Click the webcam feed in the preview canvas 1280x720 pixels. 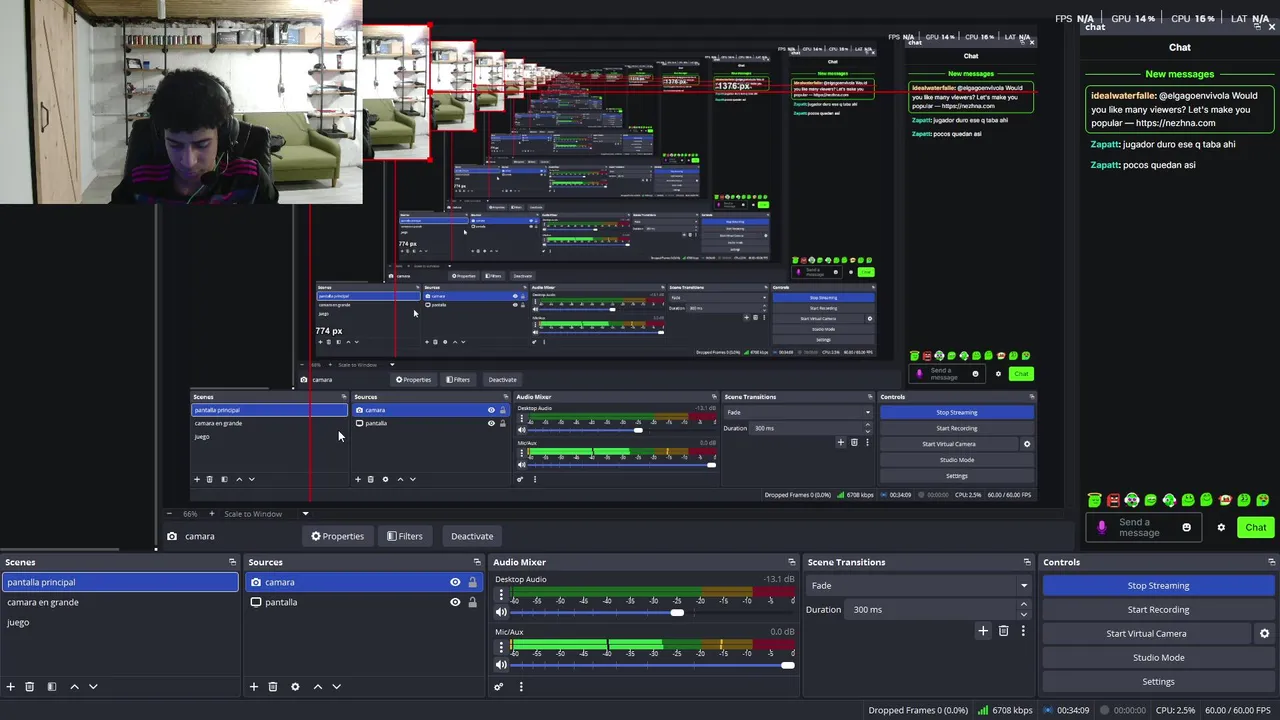point(181,102)
